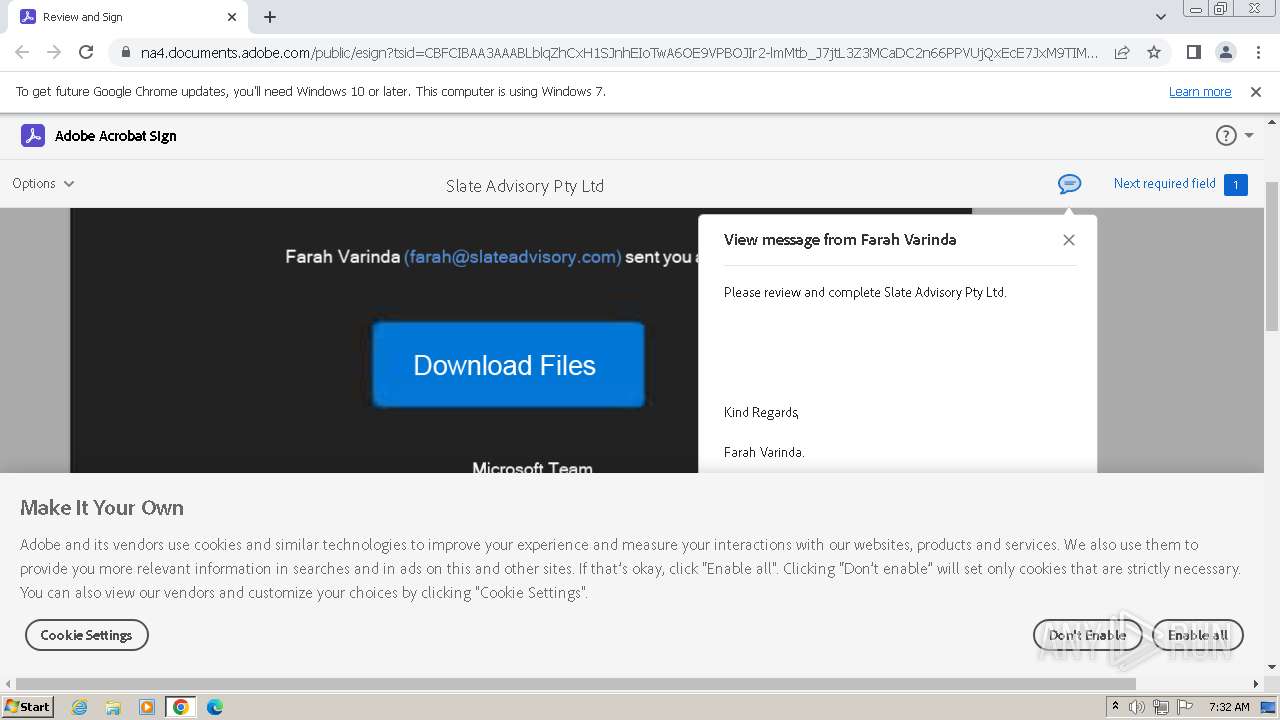
Task: Open the help question mark icon
Action: [x=1226, y=136]
